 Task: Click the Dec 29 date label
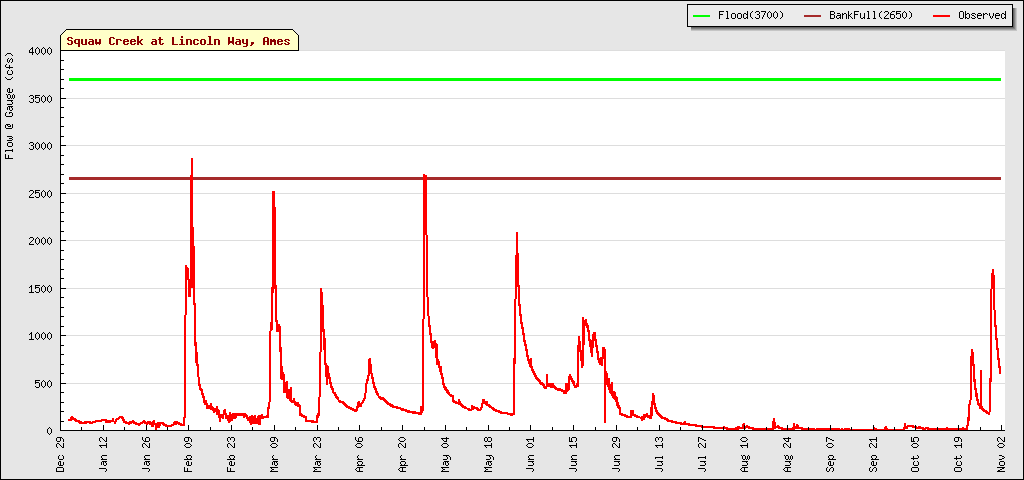[x=60, y=455]
